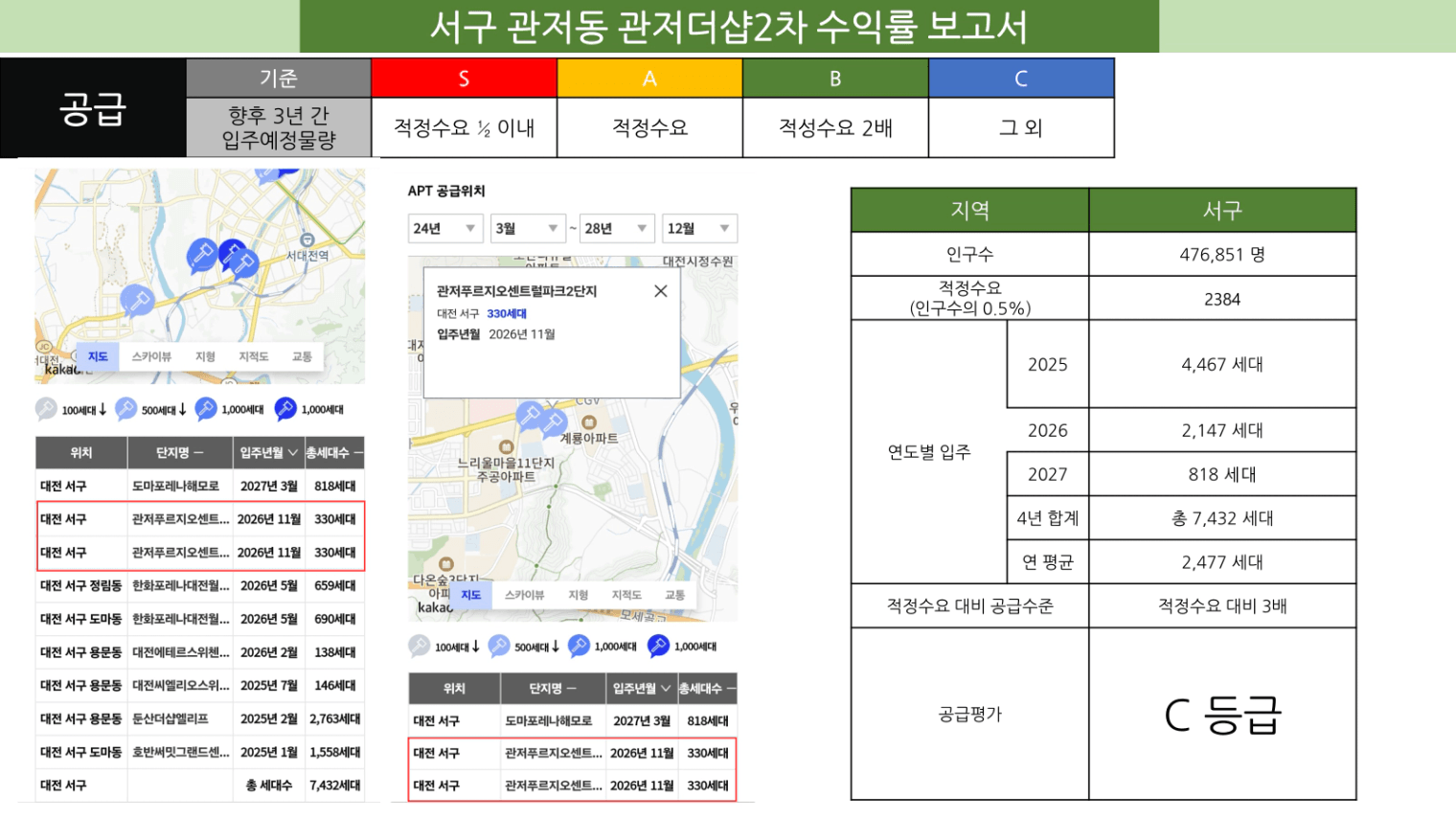The height and width of the screenshot is (819, 1456).
Task: Click the slide title 서구 관저동 관저더샵2차 수익률 보고서
Action: [x=729, y=26]
